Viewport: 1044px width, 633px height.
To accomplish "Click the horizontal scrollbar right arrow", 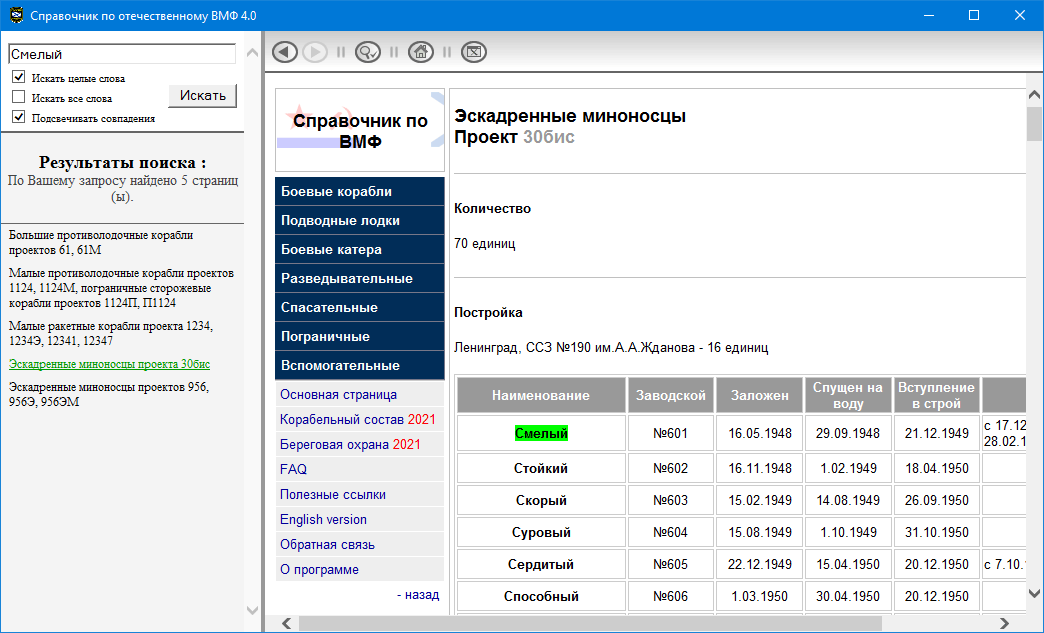I will coord(1005,624).
